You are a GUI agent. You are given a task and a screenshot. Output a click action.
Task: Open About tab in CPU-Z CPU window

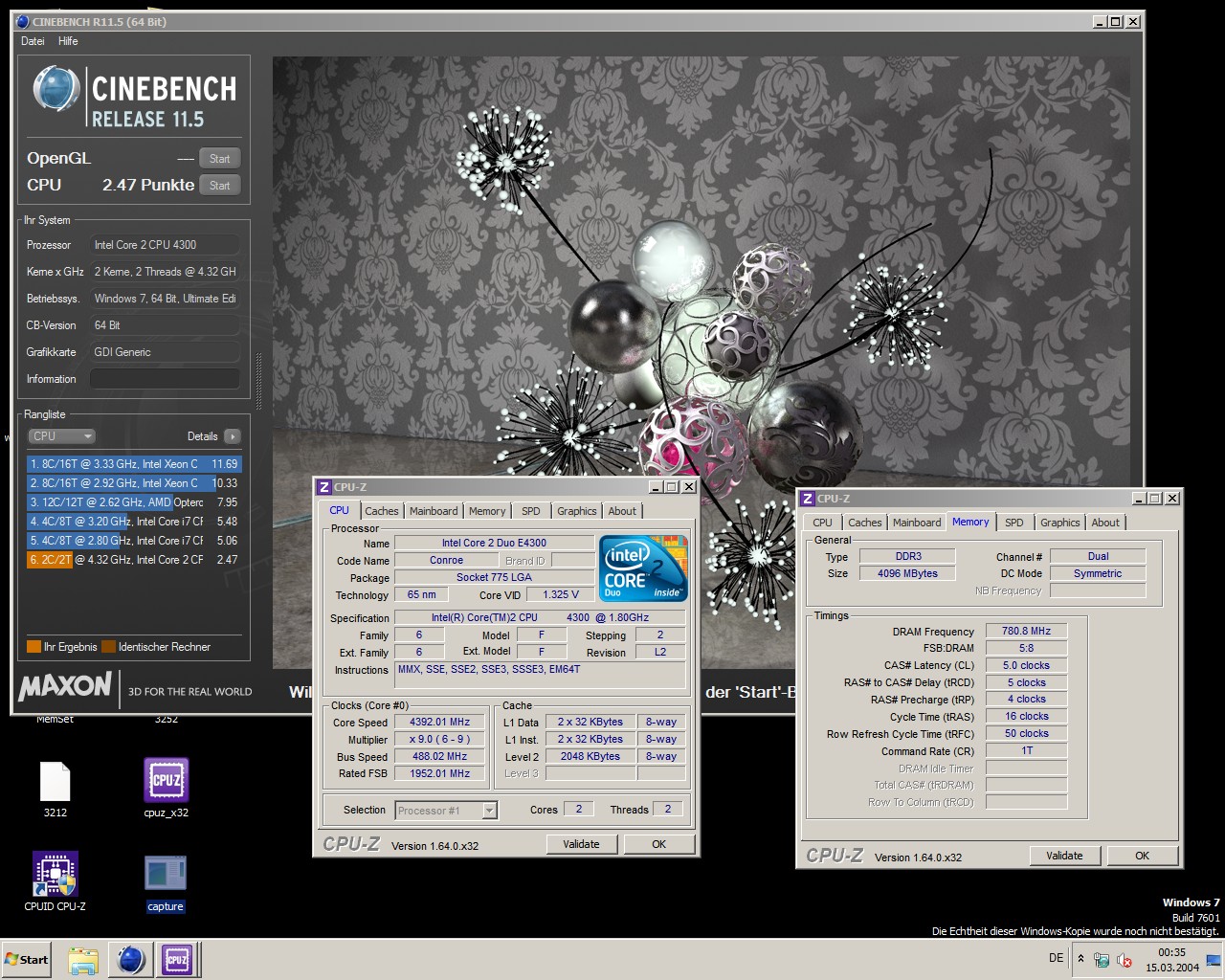click(622, 511)
